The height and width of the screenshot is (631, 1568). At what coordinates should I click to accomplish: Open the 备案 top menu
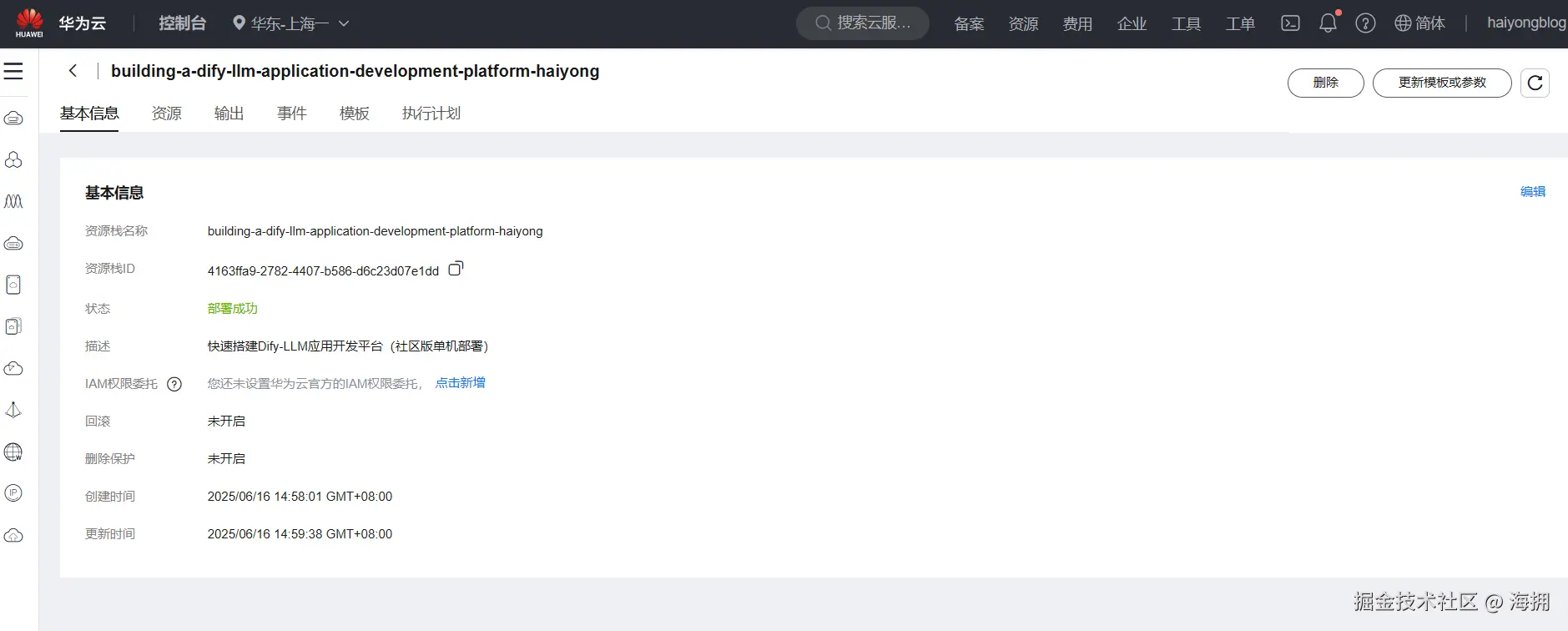tap(969, 24)
